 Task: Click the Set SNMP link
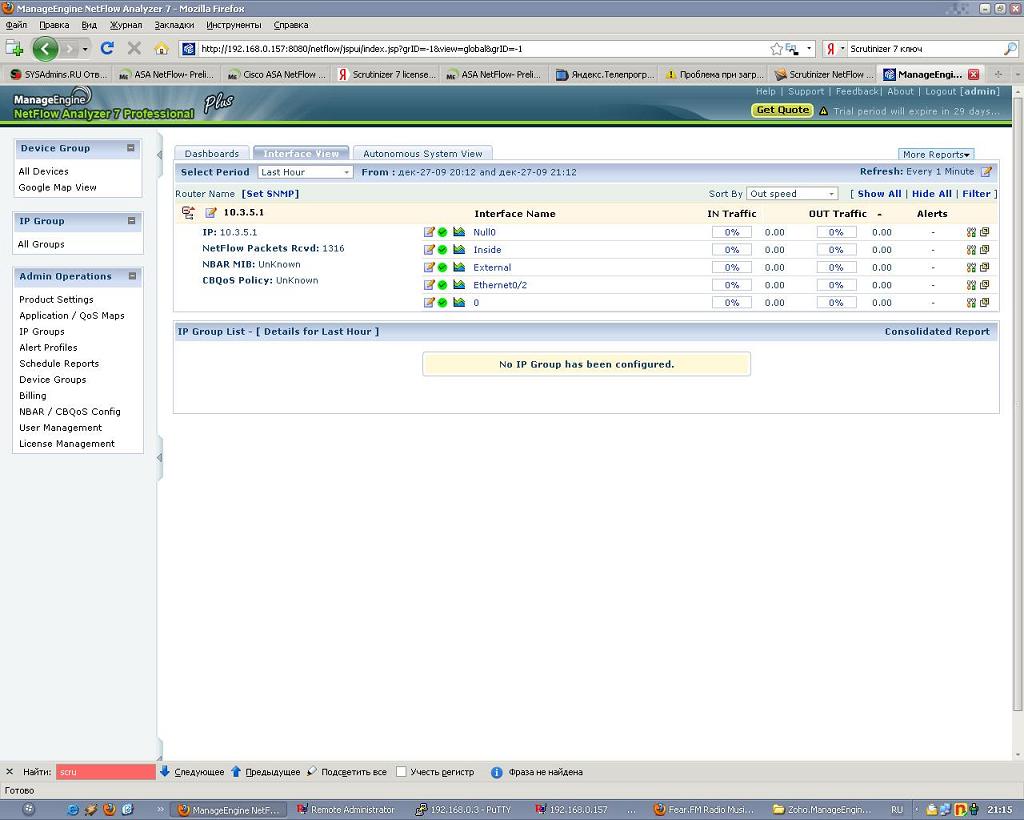tap(270, 194)
